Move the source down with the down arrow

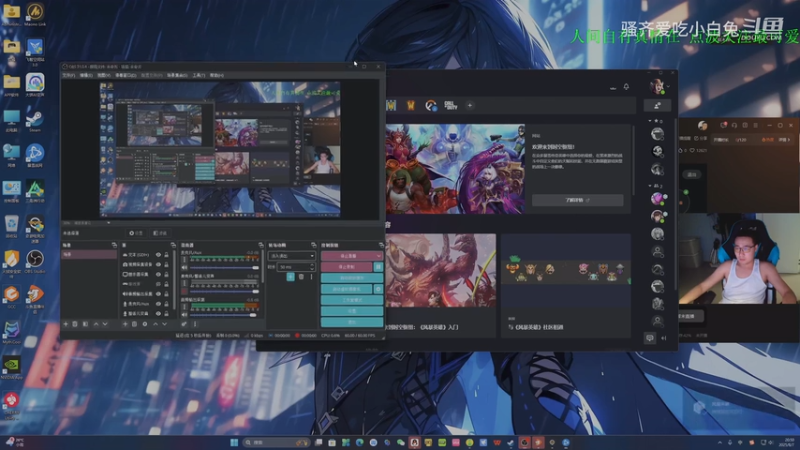coord(164,324)
